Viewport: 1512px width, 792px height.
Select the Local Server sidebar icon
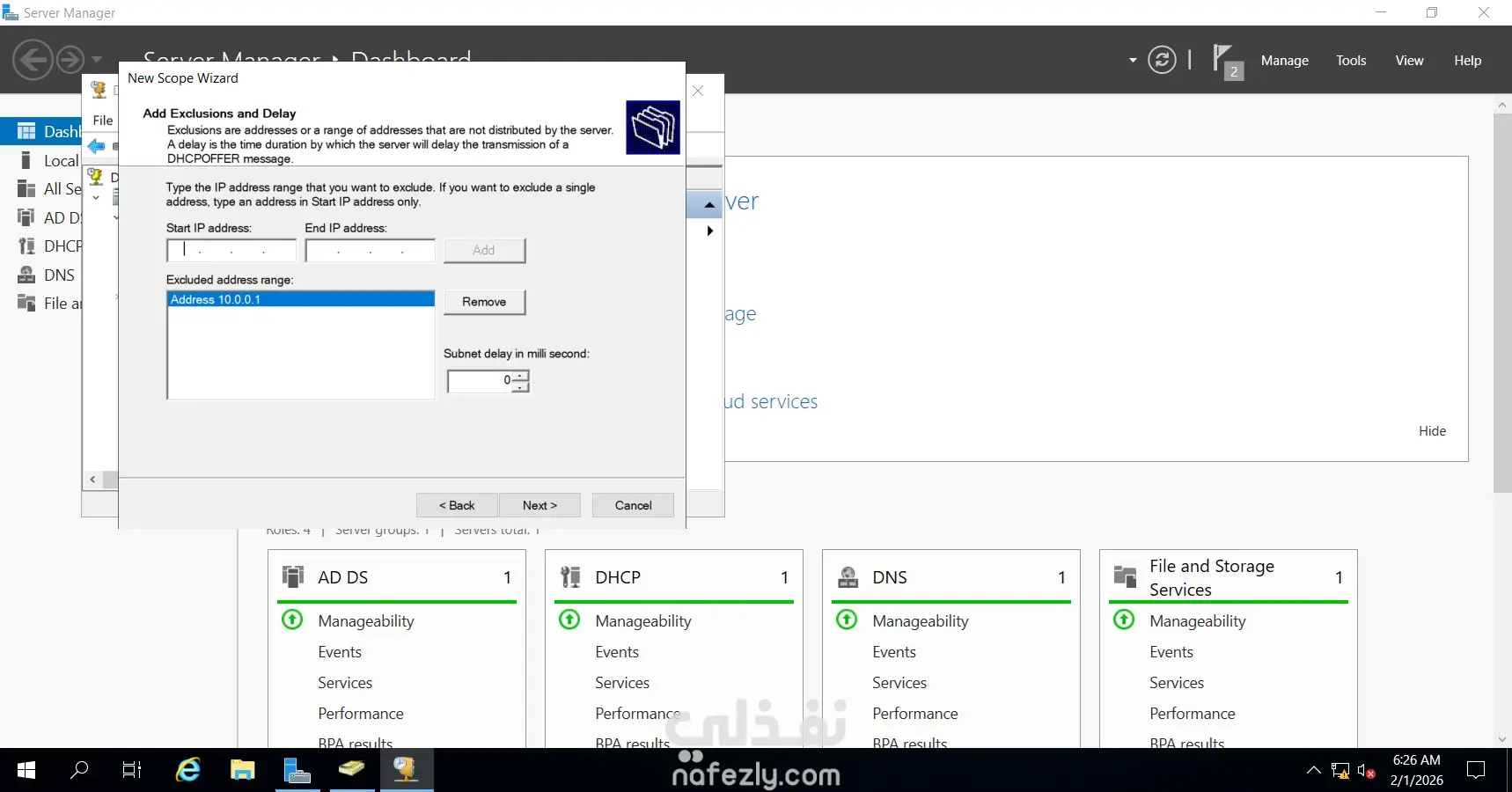[x=26, y=160]
